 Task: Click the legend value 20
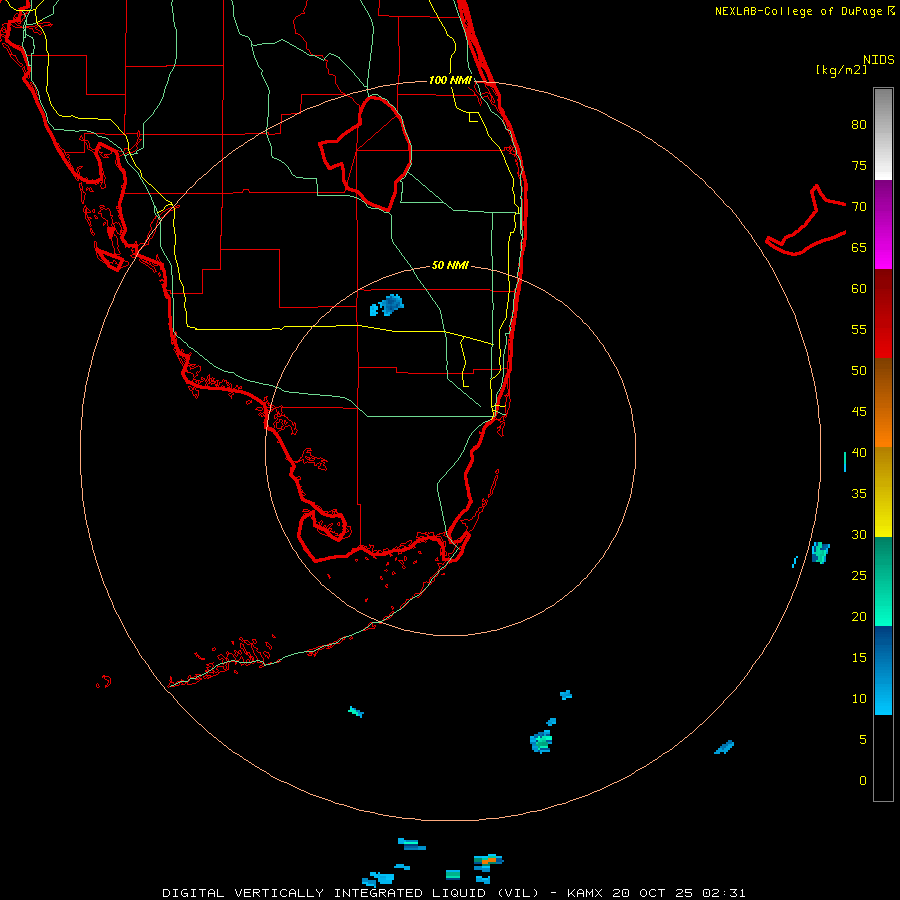pyautogui.click(x=859, y=617)
